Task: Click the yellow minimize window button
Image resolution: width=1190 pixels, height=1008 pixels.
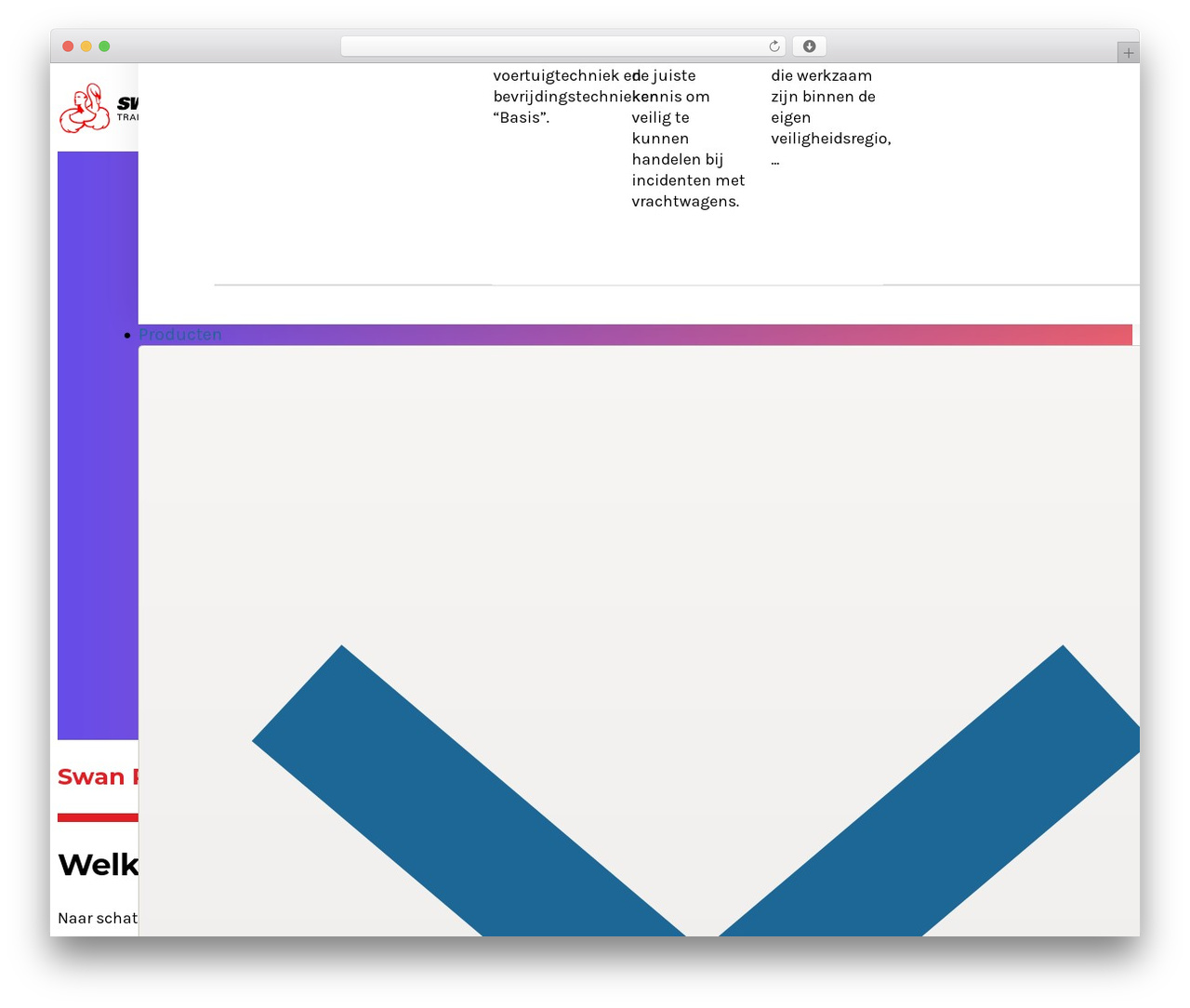Action: point(86,46)
